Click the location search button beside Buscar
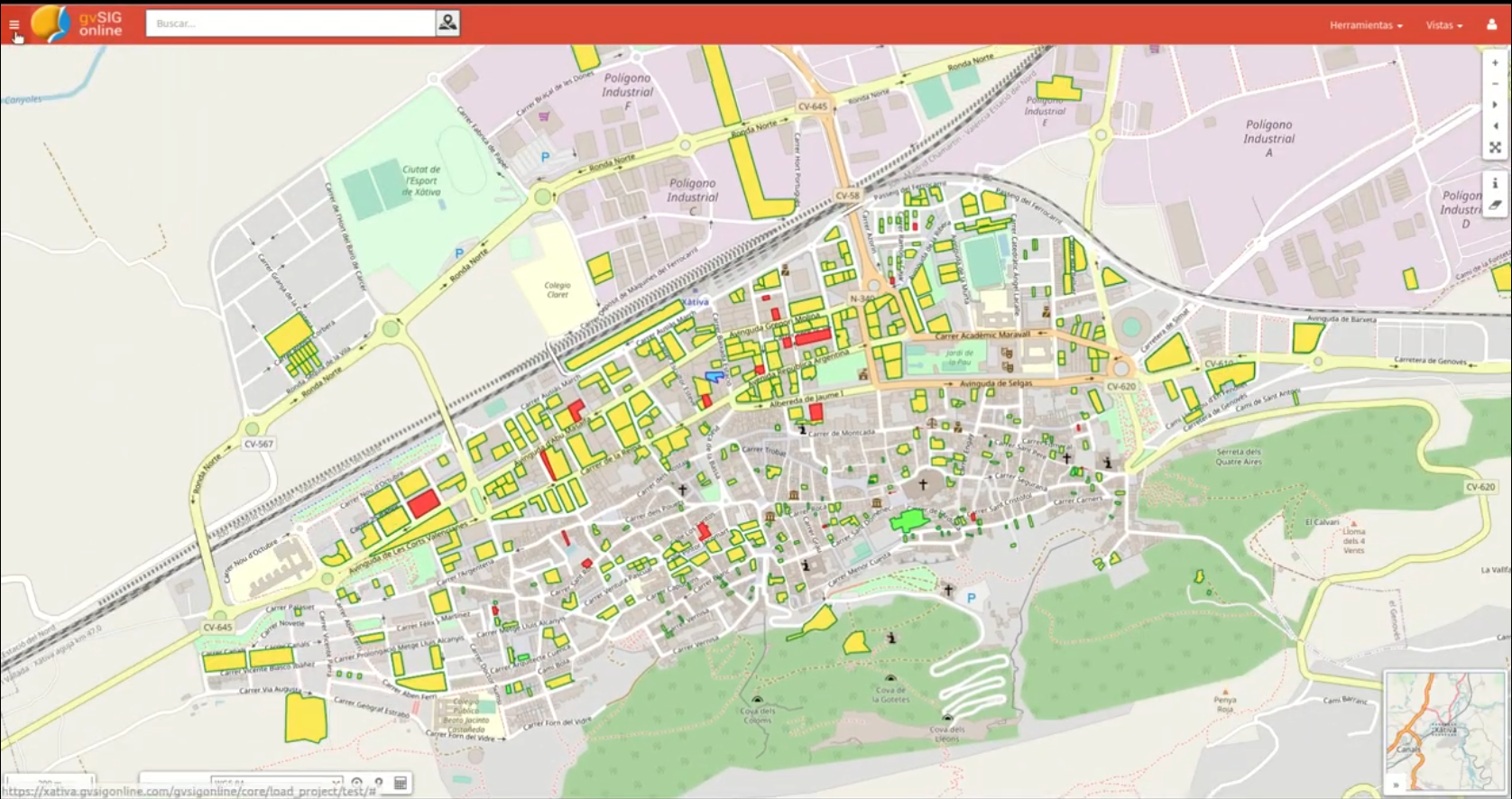Screen dimensions: 1512x799 point(447,23)
